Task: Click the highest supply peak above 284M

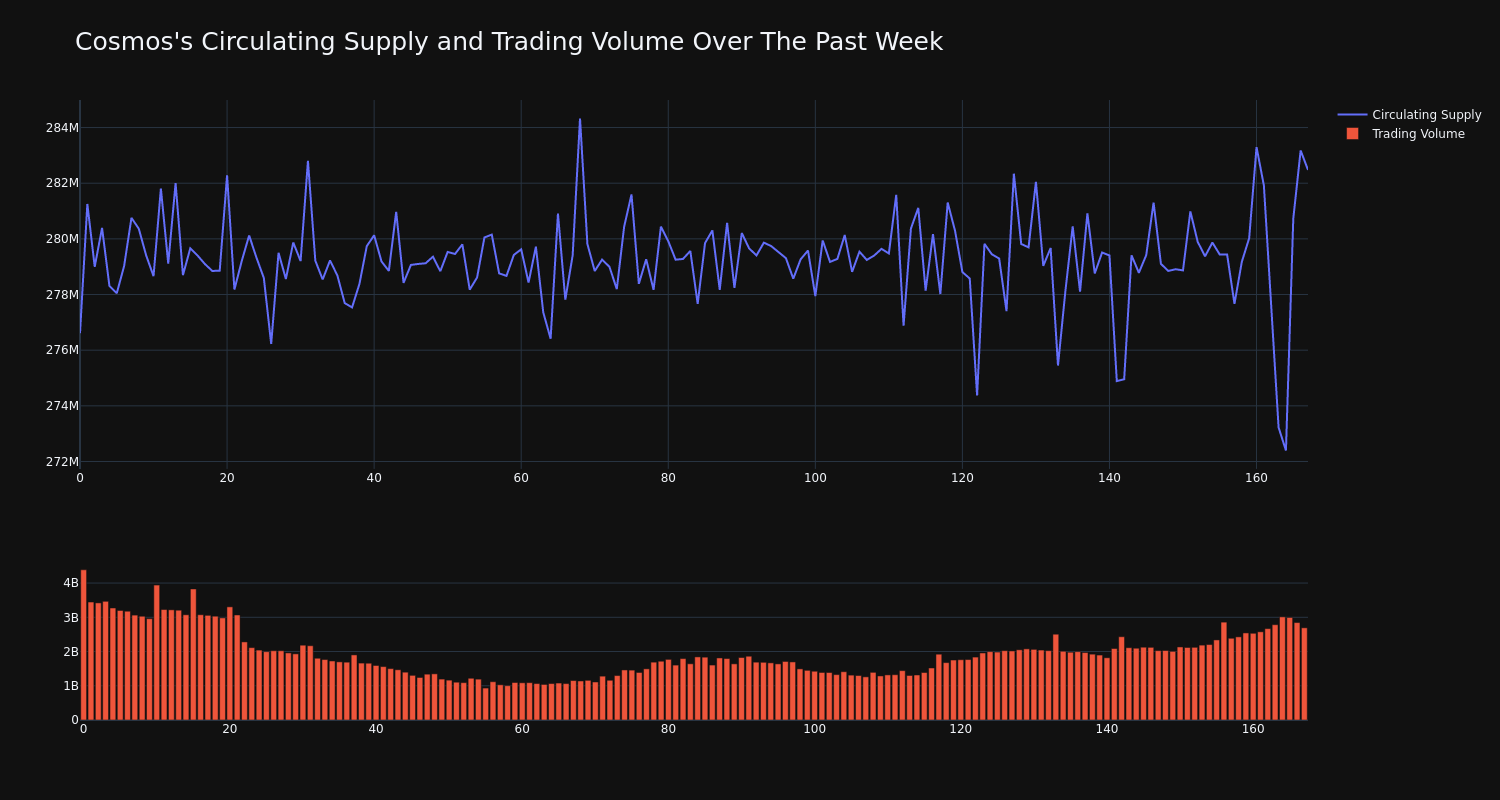Action: 580,120
